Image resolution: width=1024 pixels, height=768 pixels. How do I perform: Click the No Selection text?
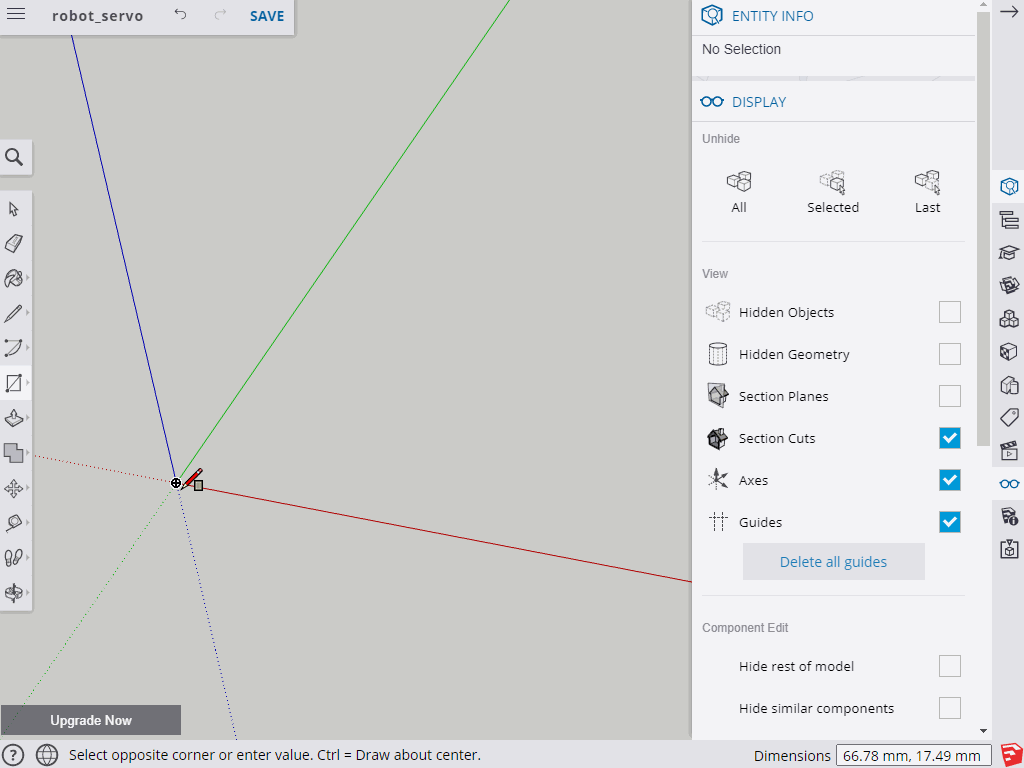click(741, 49)
